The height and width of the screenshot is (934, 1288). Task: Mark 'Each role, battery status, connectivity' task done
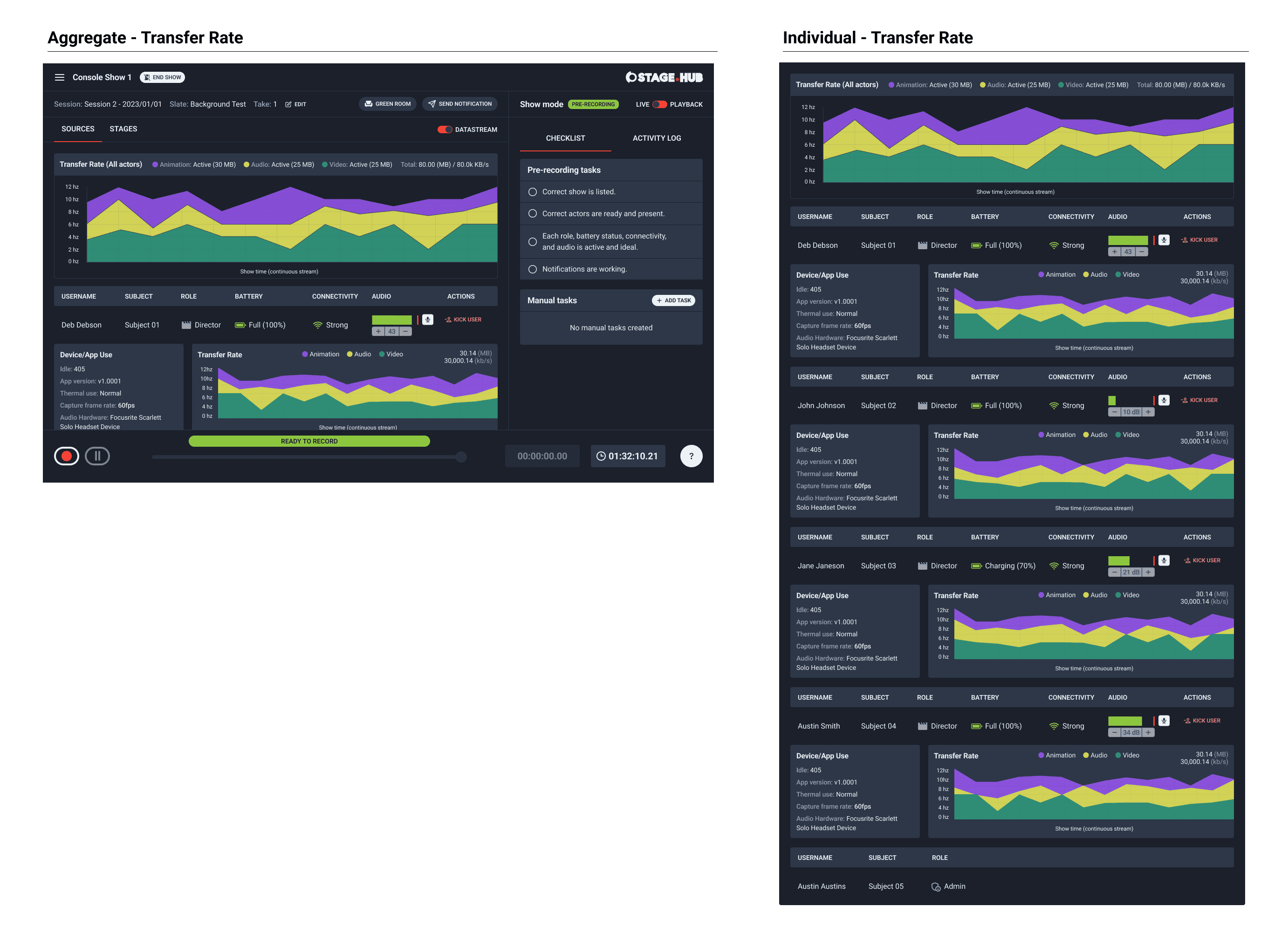pyautogui.click(x=533, y=242)
